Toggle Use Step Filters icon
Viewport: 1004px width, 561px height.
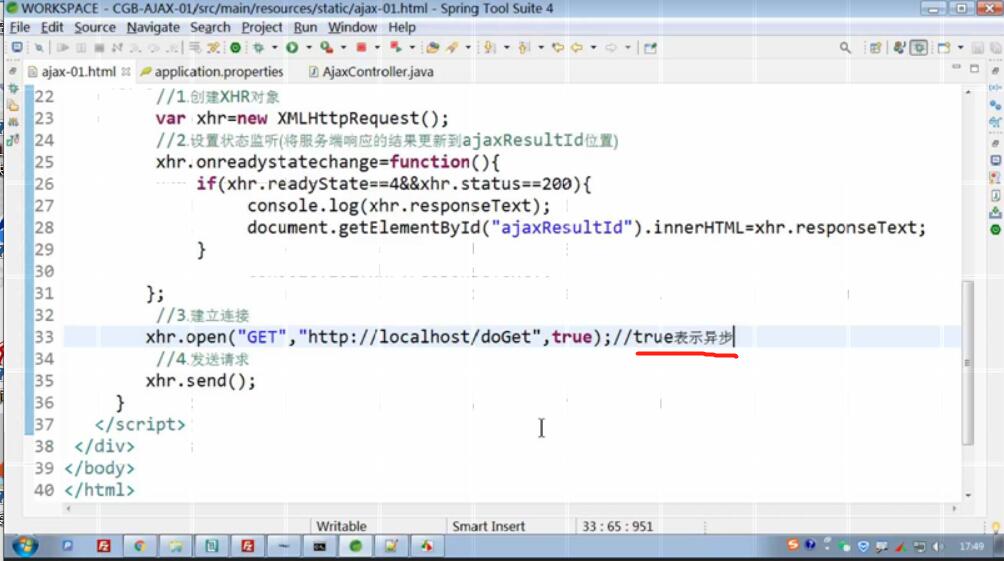click(213, 47)
